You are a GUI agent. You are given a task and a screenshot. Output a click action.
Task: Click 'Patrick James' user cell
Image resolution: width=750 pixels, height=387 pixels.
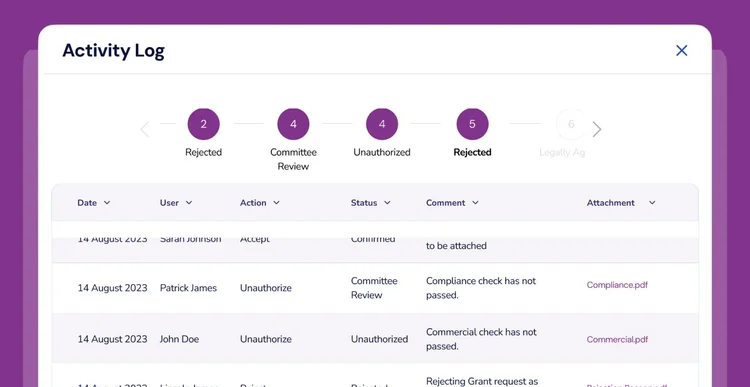pyautogui.click(x=188, y=288)
